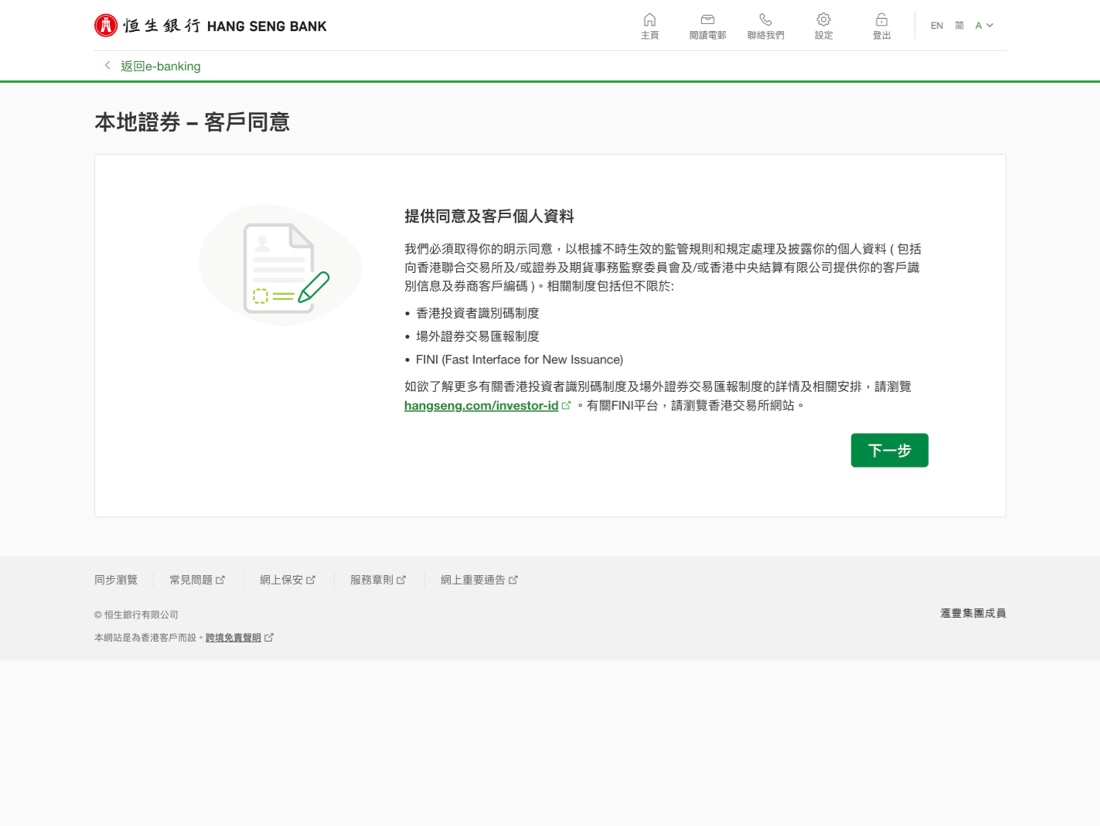Click the green 下一步 button
The width and height of the screenshot is (1100, 826).
point(889,450)
